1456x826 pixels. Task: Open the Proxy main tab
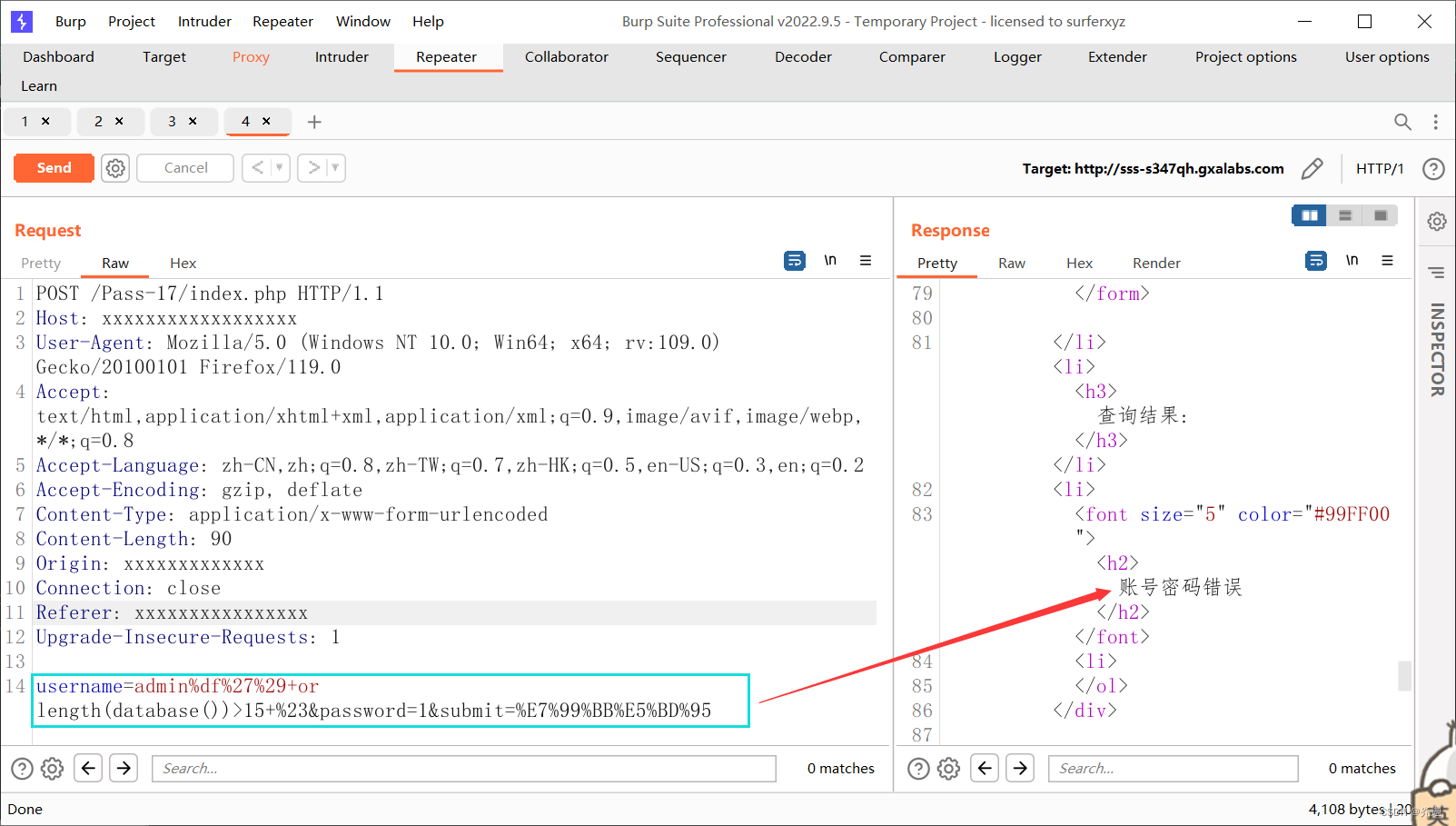251,57
